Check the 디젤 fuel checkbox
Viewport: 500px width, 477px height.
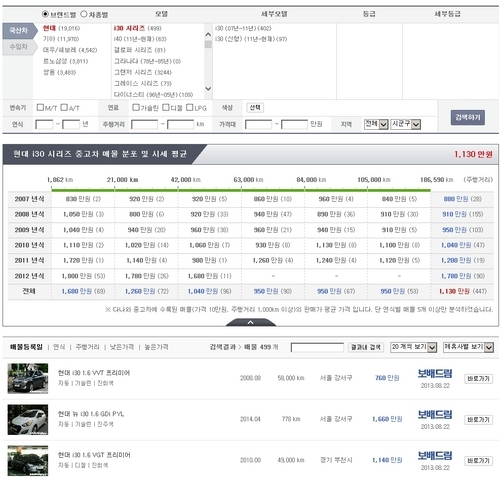[x=166, y=107]
